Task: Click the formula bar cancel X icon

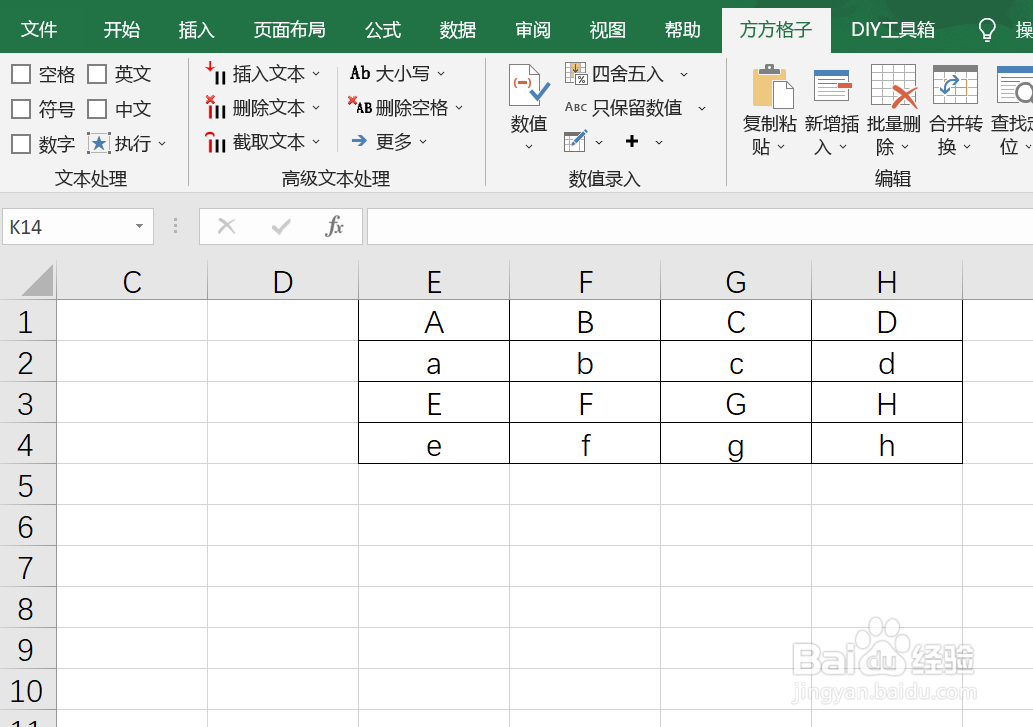Action: (227, 227)
